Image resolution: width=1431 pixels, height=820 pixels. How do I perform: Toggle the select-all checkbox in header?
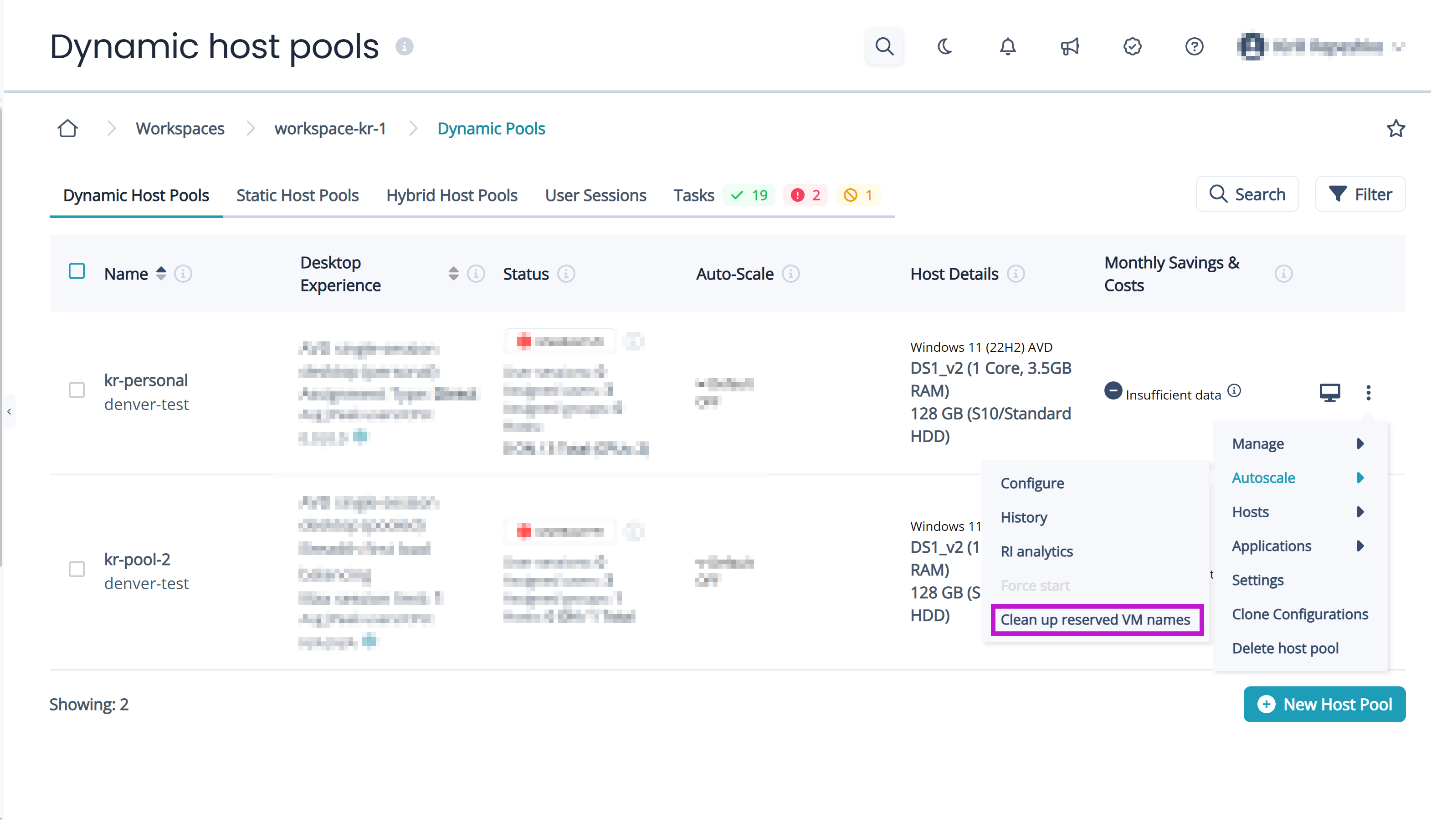tap(77, 271)
